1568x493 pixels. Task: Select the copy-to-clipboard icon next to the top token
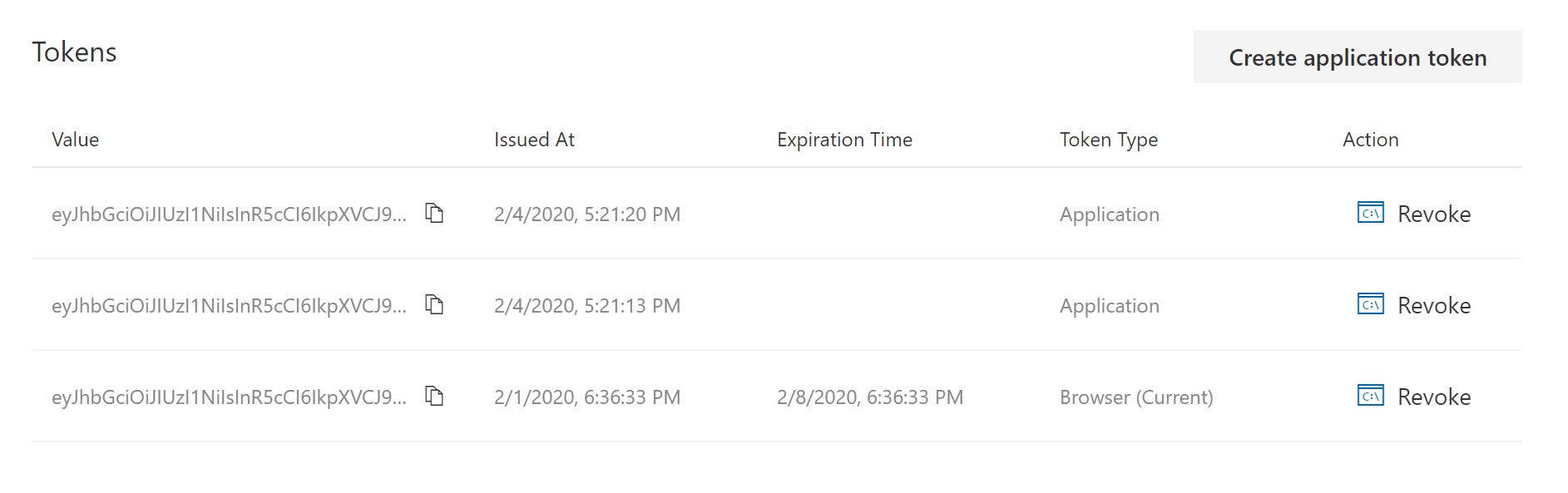433,214
